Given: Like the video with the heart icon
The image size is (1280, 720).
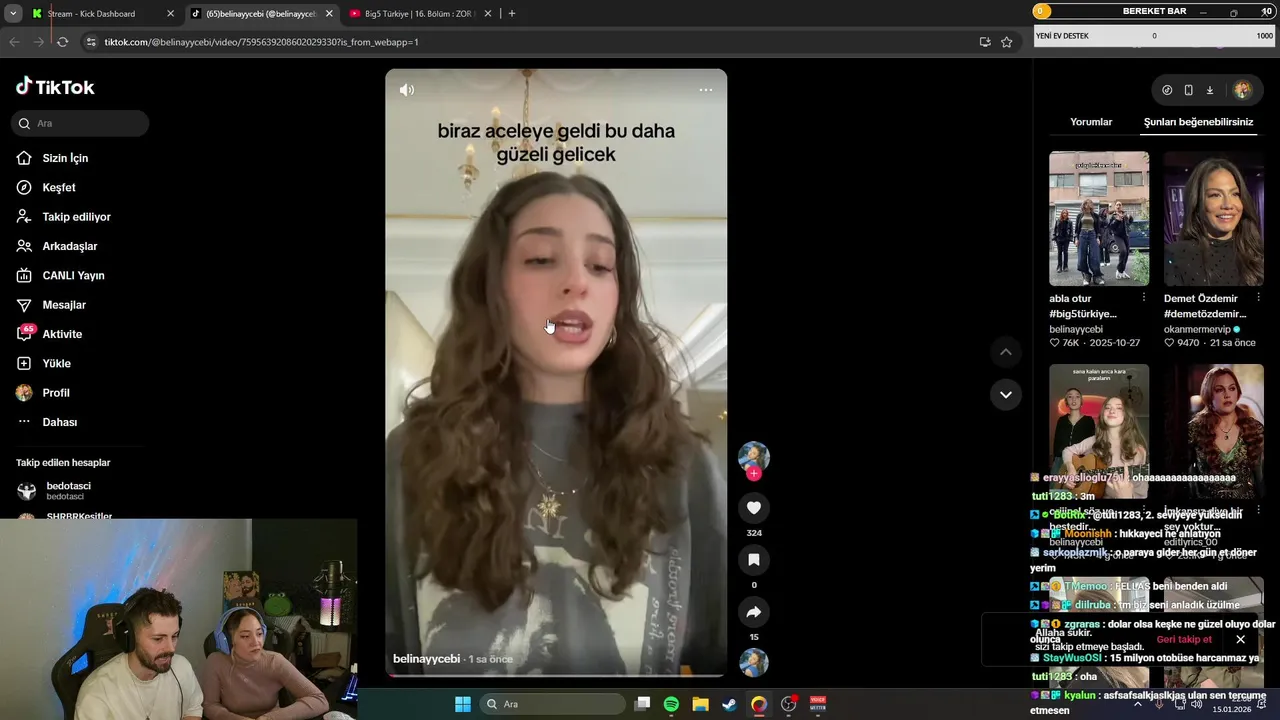Looking at the screenshot, I should point(754,508).
